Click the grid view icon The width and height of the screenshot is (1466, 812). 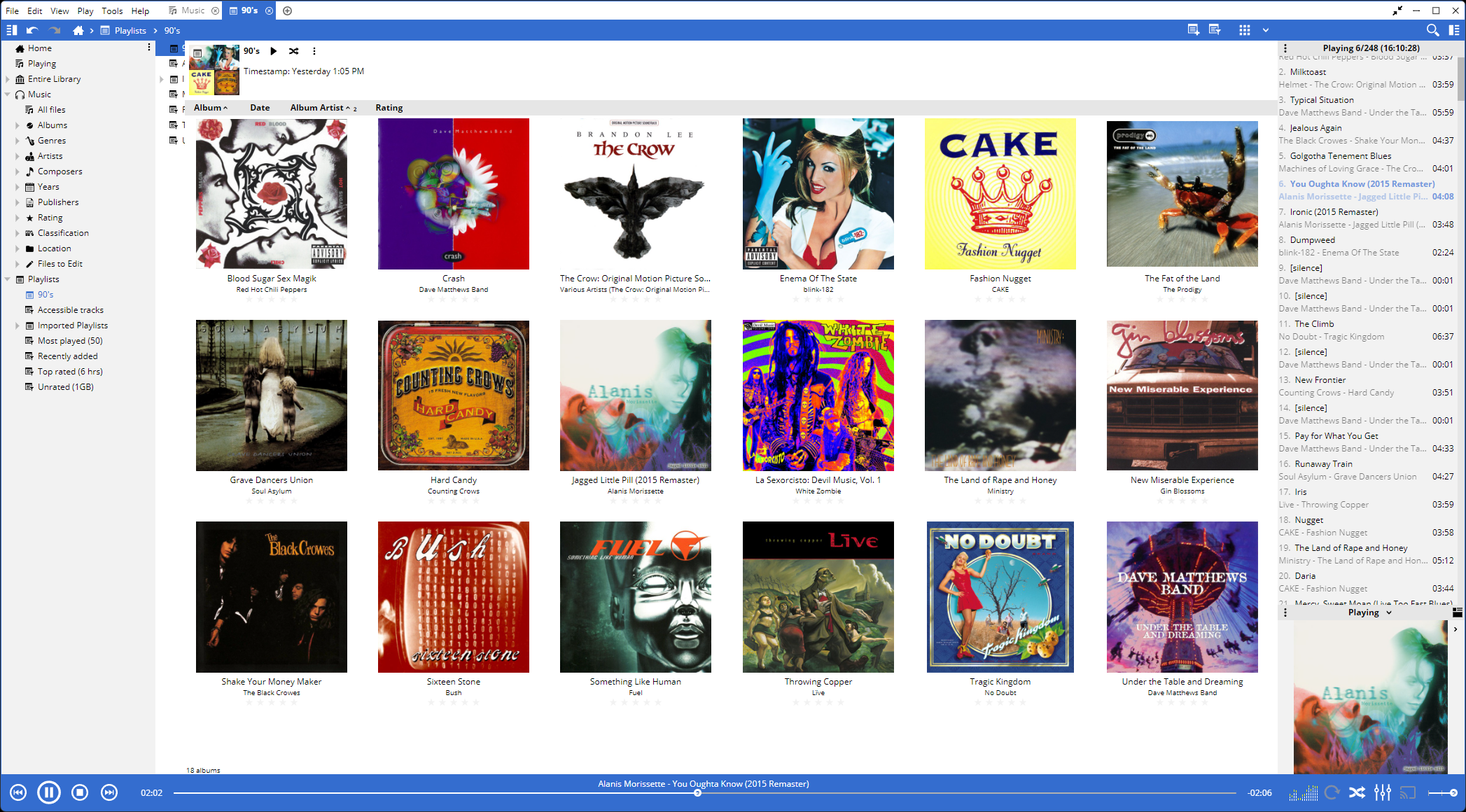(x=1244, y=30)
